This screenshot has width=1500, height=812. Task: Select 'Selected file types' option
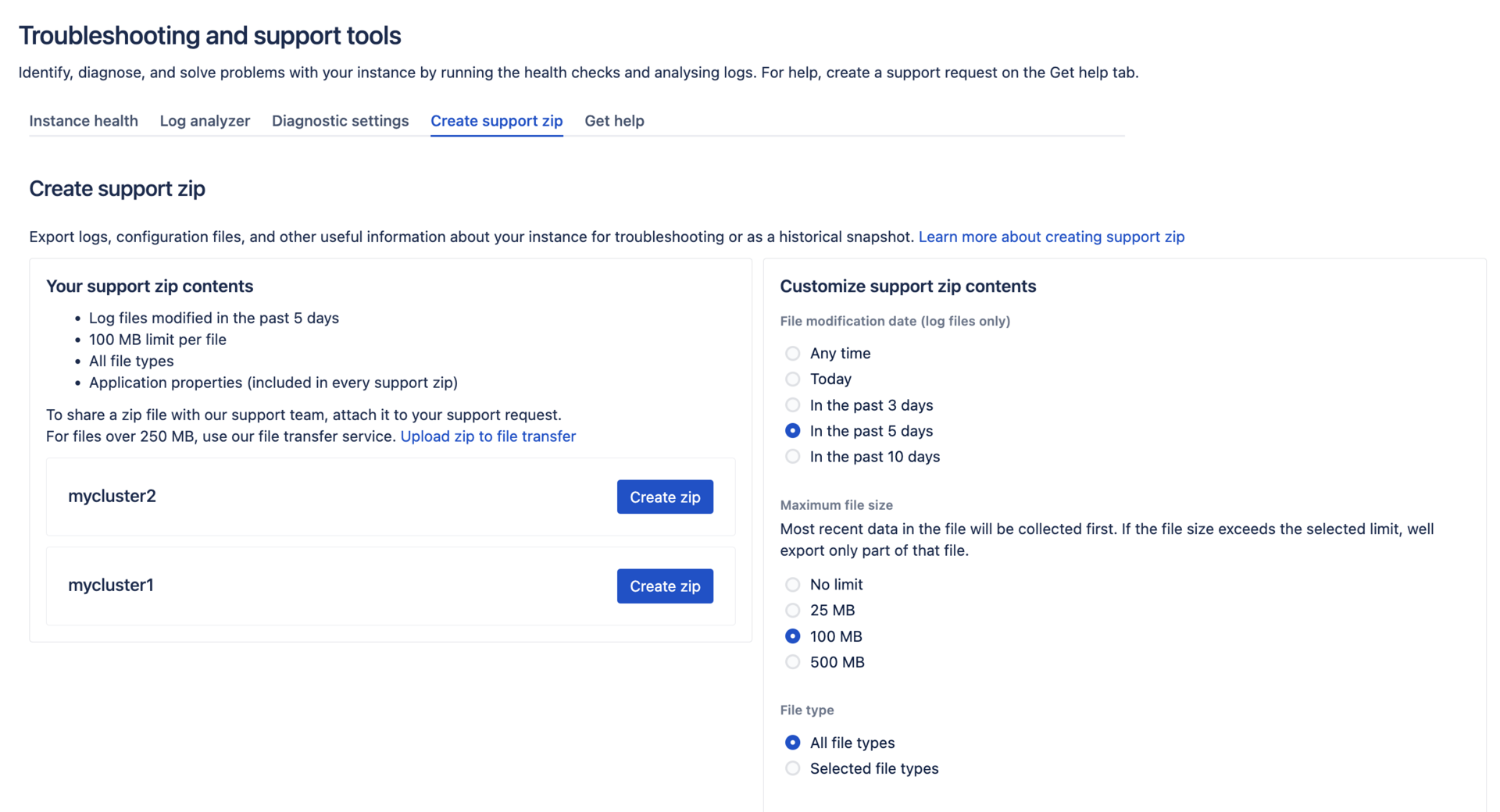(x=792, y=768)
